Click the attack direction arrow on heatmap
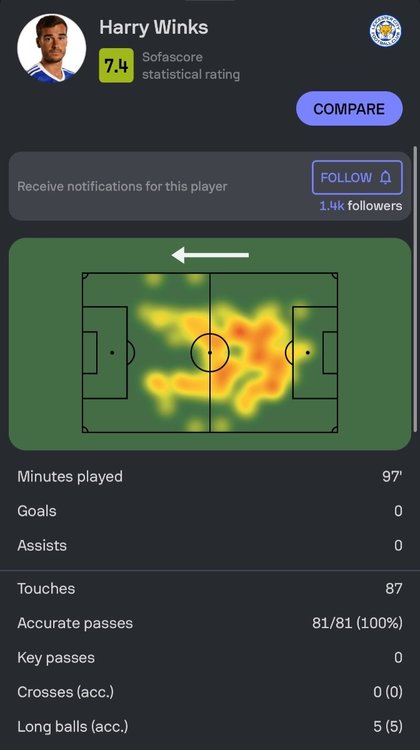 click(210, 255)
